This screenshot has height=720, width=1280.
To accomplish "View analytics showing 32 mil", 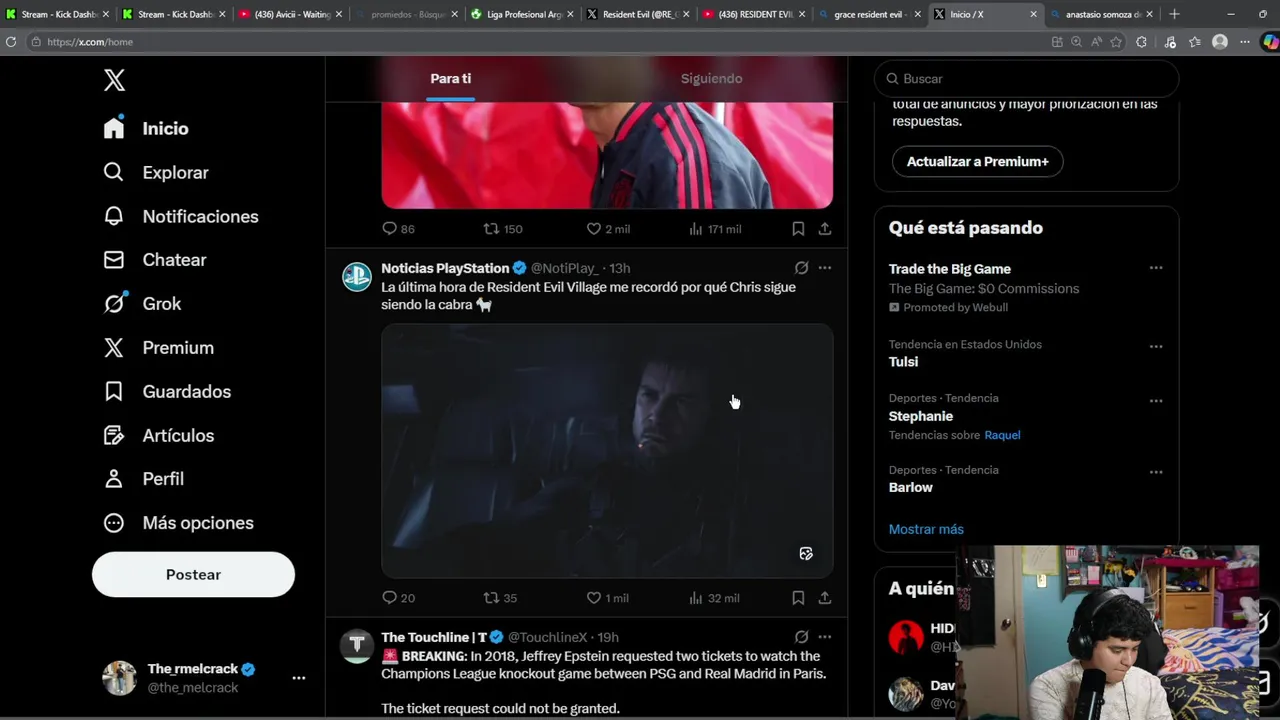I will (x=714, y=598).
